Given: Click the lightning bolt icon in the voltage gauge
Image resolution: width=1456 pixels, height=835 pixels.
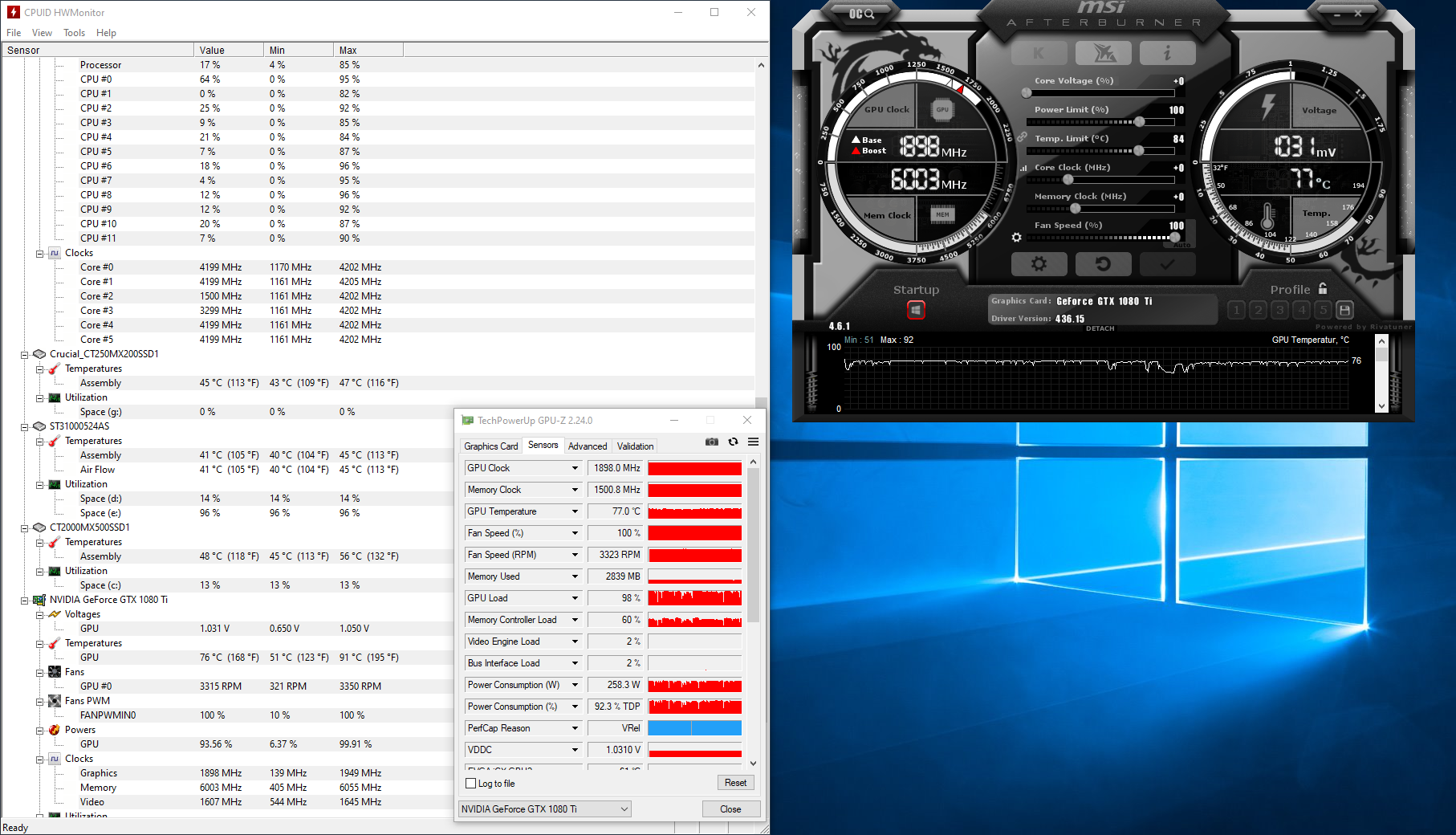Looking at the screenshot, I should coord(1268,106).
